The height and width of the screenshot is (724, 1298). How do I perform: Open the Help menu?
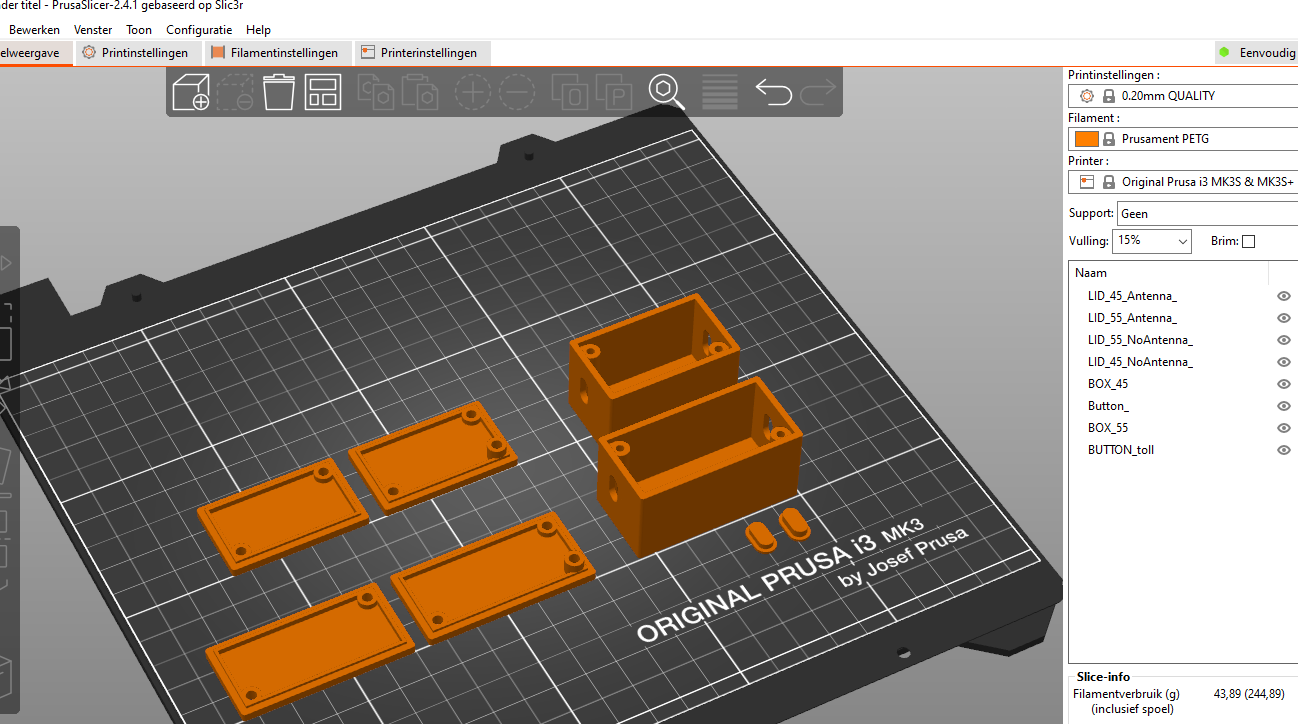click(x=258, y=30)
